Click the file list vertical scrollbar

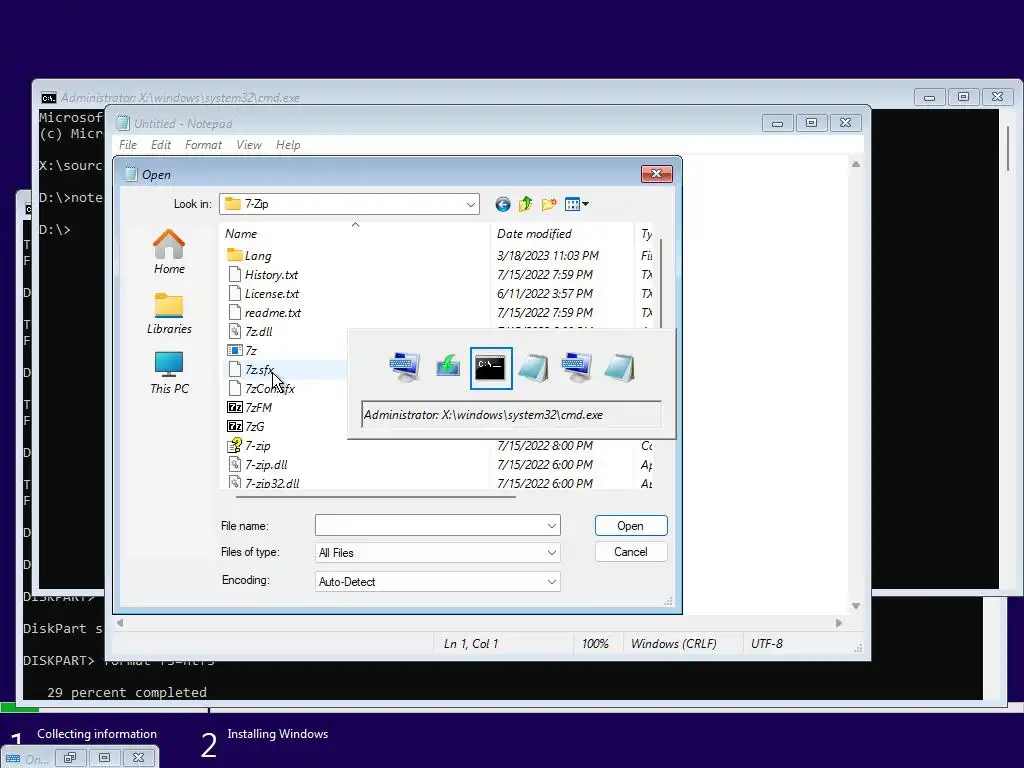pyautogui.click(x=661, y=281)
